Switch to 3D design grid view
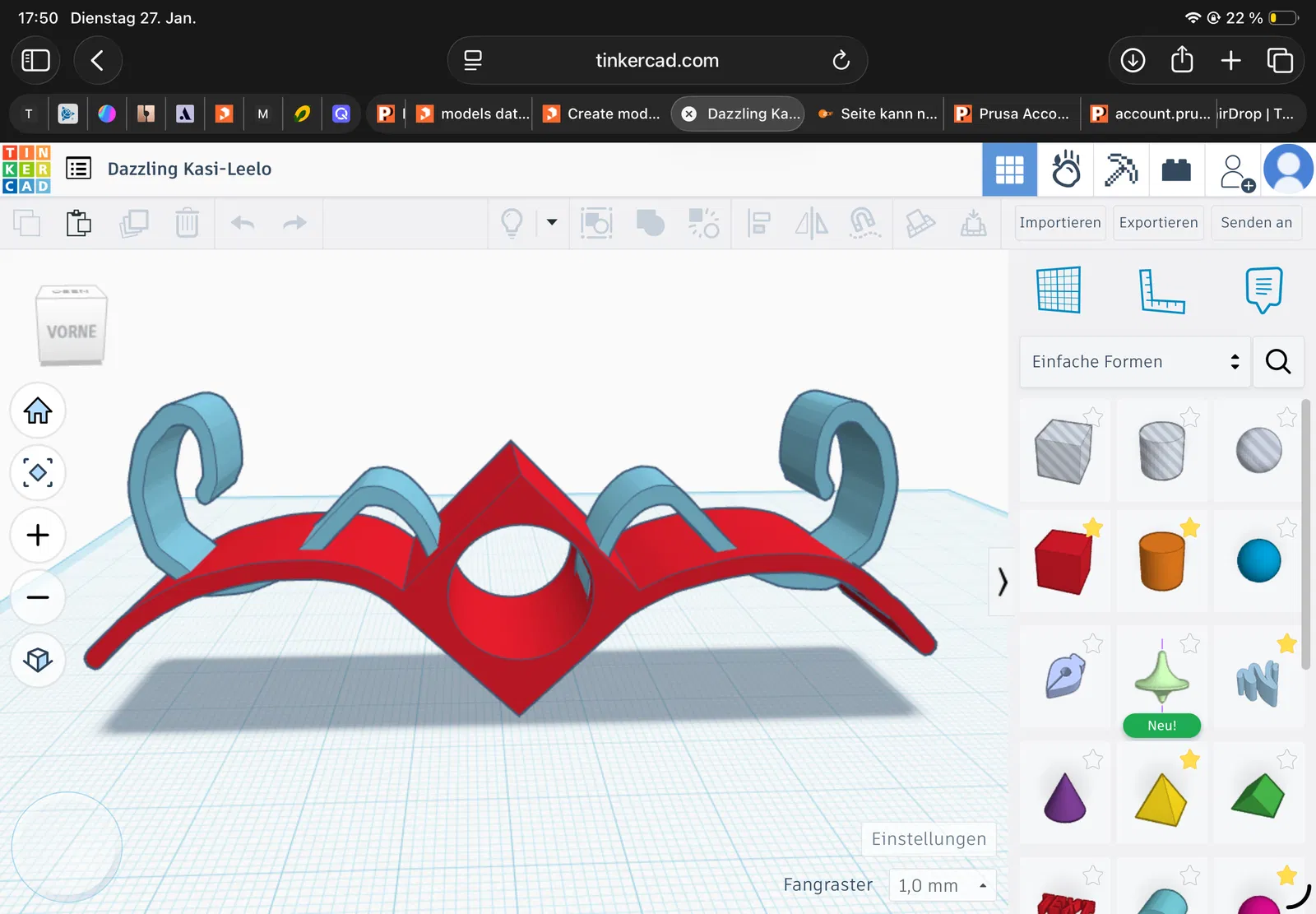Viewport: 1316px width, 914px height. pyautogui.click(x=1010, y=169)
